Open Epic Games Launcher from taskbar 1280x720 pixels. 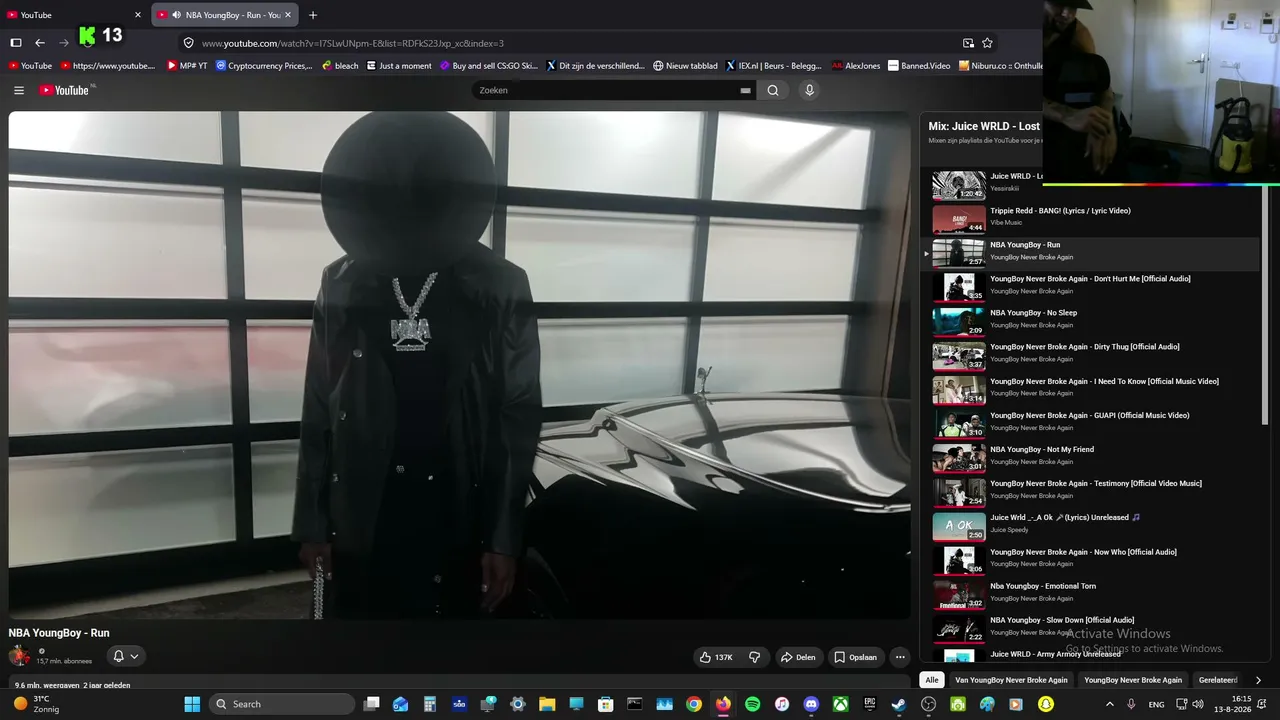pos(870,704)
